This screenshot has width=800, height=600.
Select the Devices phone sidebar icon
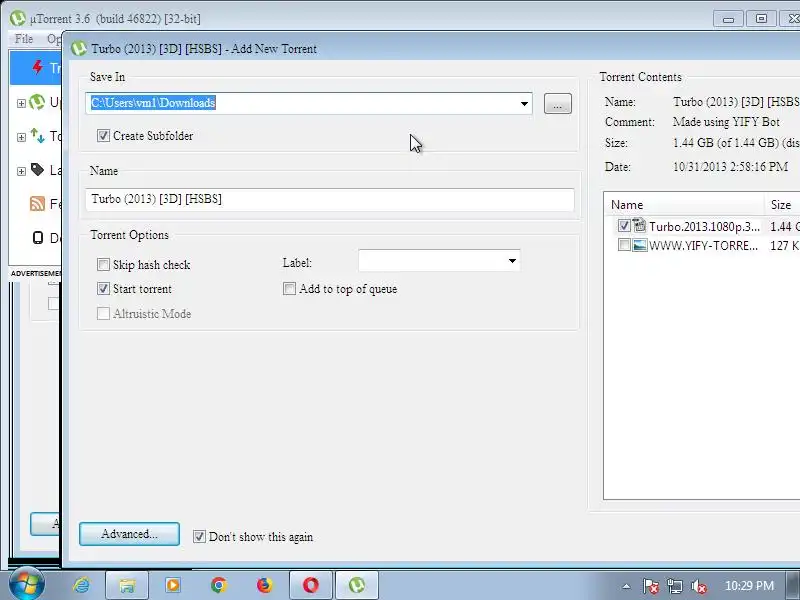coord(38,237)
